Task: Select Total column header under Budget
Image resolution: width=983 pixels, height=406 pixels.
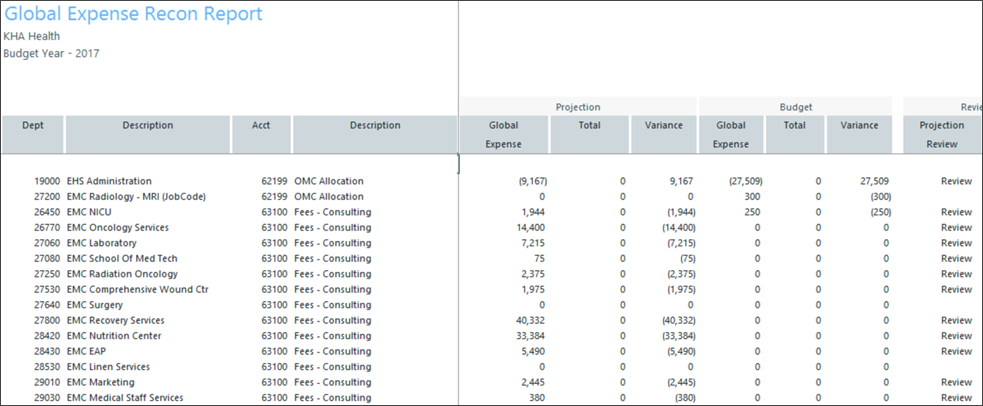Action: pyautogui.click(x=794, y=126)
